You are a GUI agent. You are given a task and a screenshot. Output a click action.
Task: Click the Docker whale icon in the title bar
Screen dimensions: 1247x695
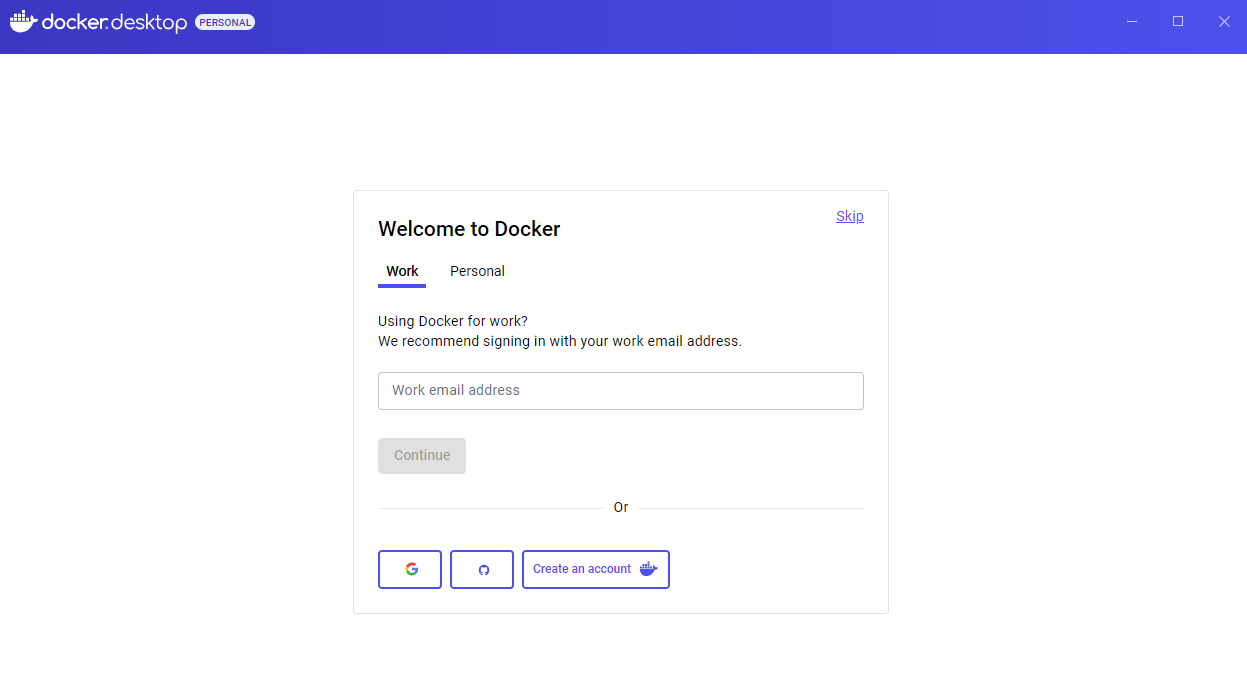point(22,21)
